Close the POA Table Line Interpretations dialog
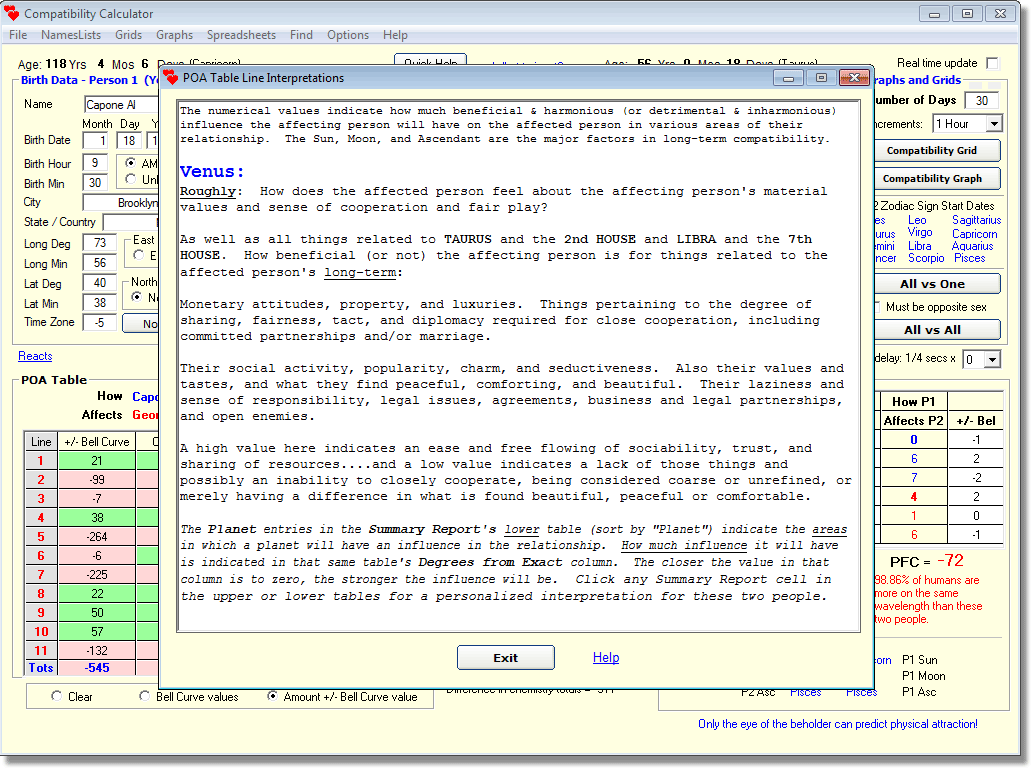 click(853, 78)
